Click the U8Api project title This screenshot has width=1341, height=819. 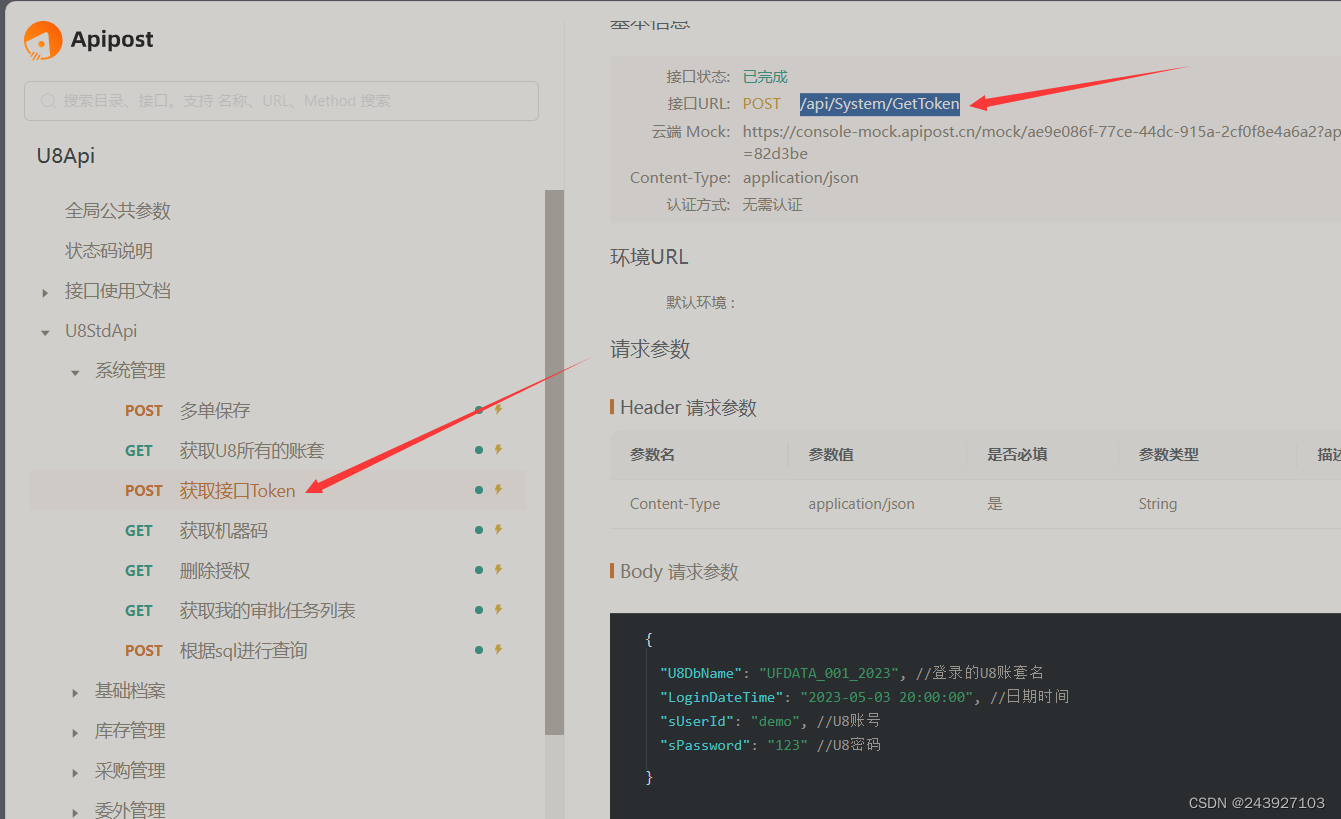[66, 155]
